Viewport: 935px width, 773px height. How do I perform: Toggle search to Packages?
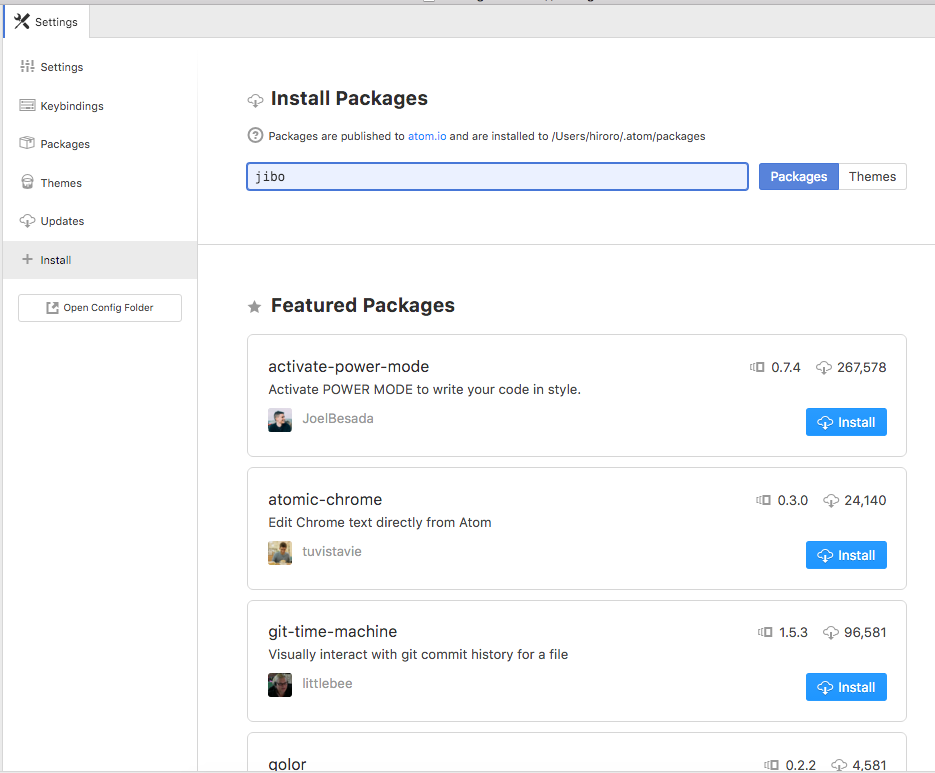click(798, 177)
